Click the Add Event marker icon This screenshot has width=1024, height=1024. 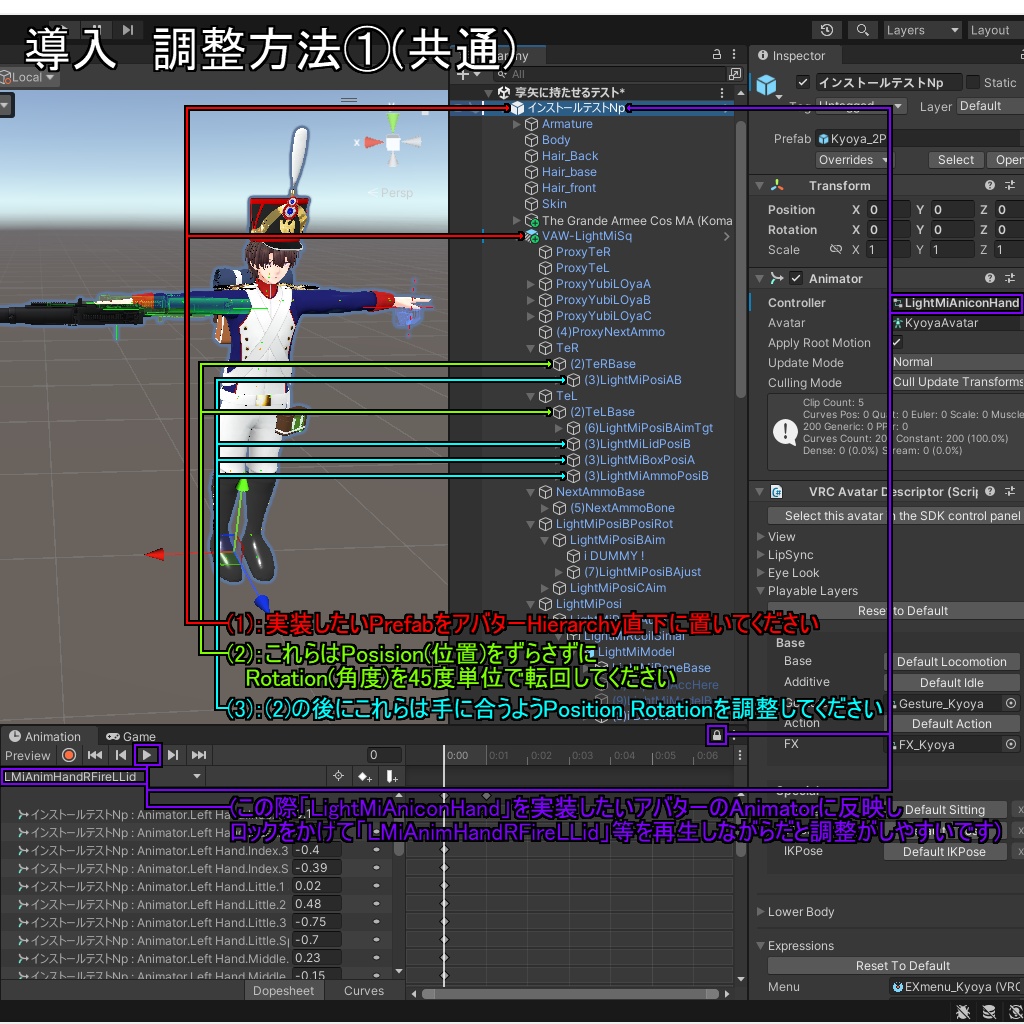click(391, 776)
